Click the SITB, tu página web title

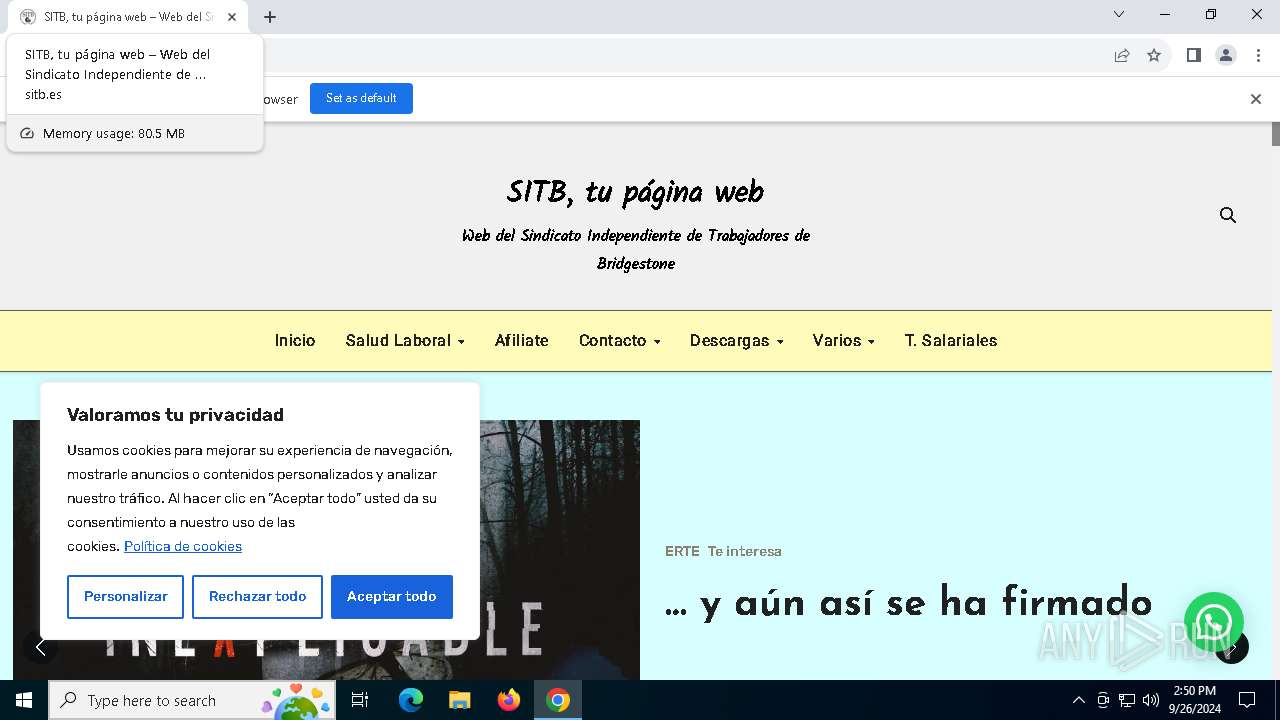click(x=635, y=192)
